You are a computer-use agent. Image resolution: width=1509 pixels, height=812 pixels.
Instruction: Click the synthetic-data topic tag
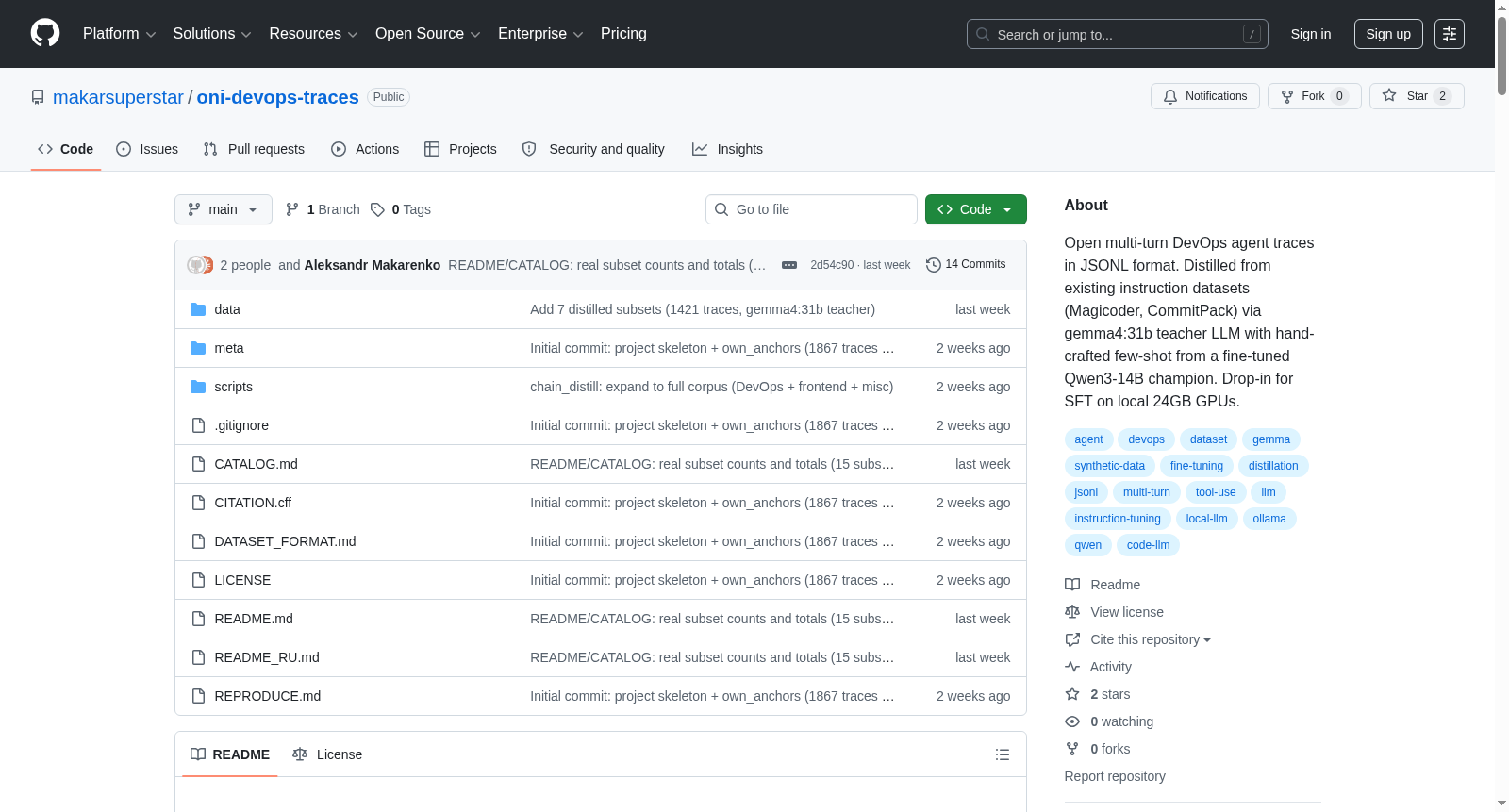pyautogui.click(x=1109, y=466)
